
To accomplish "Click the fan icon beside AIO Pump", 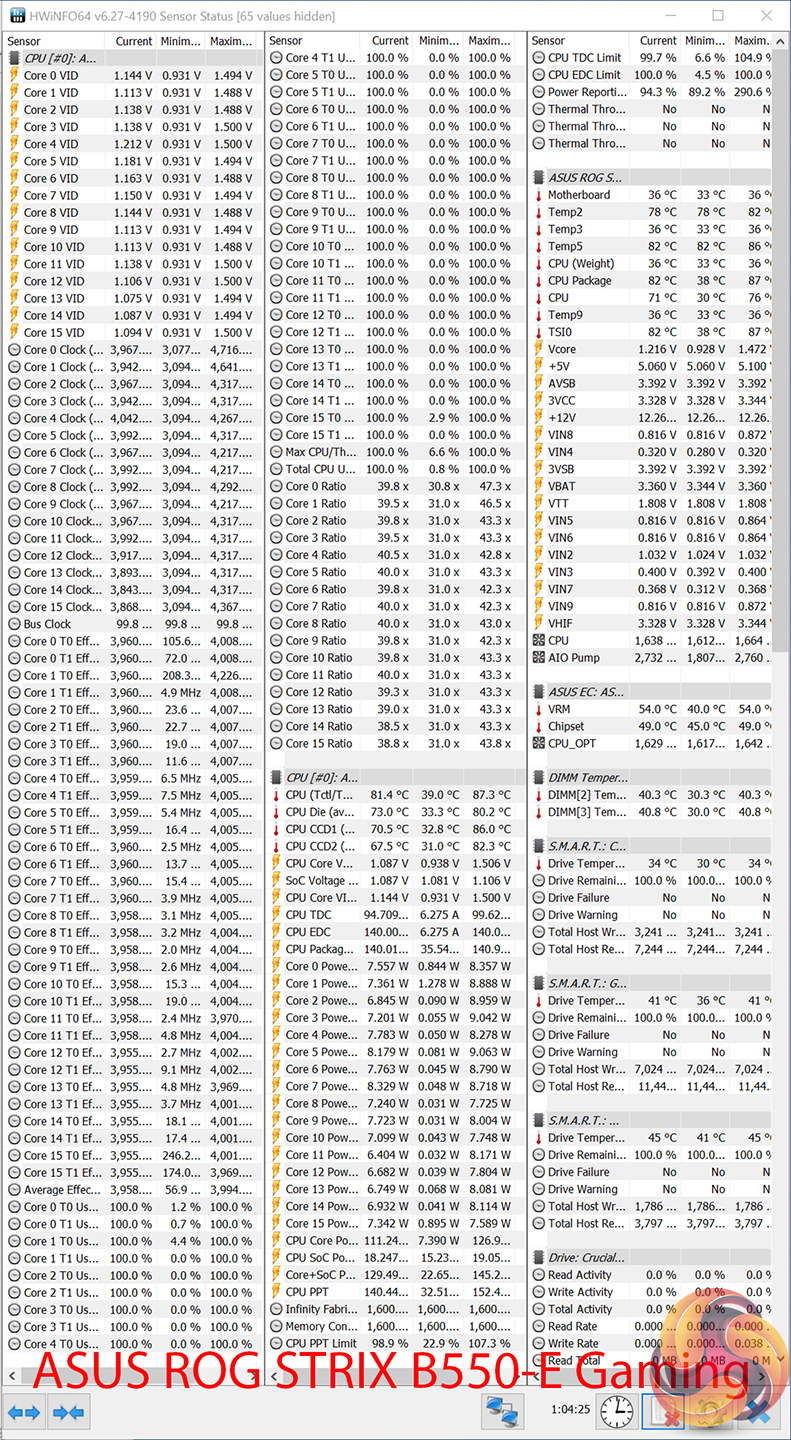I will click(x=538, y=658).
